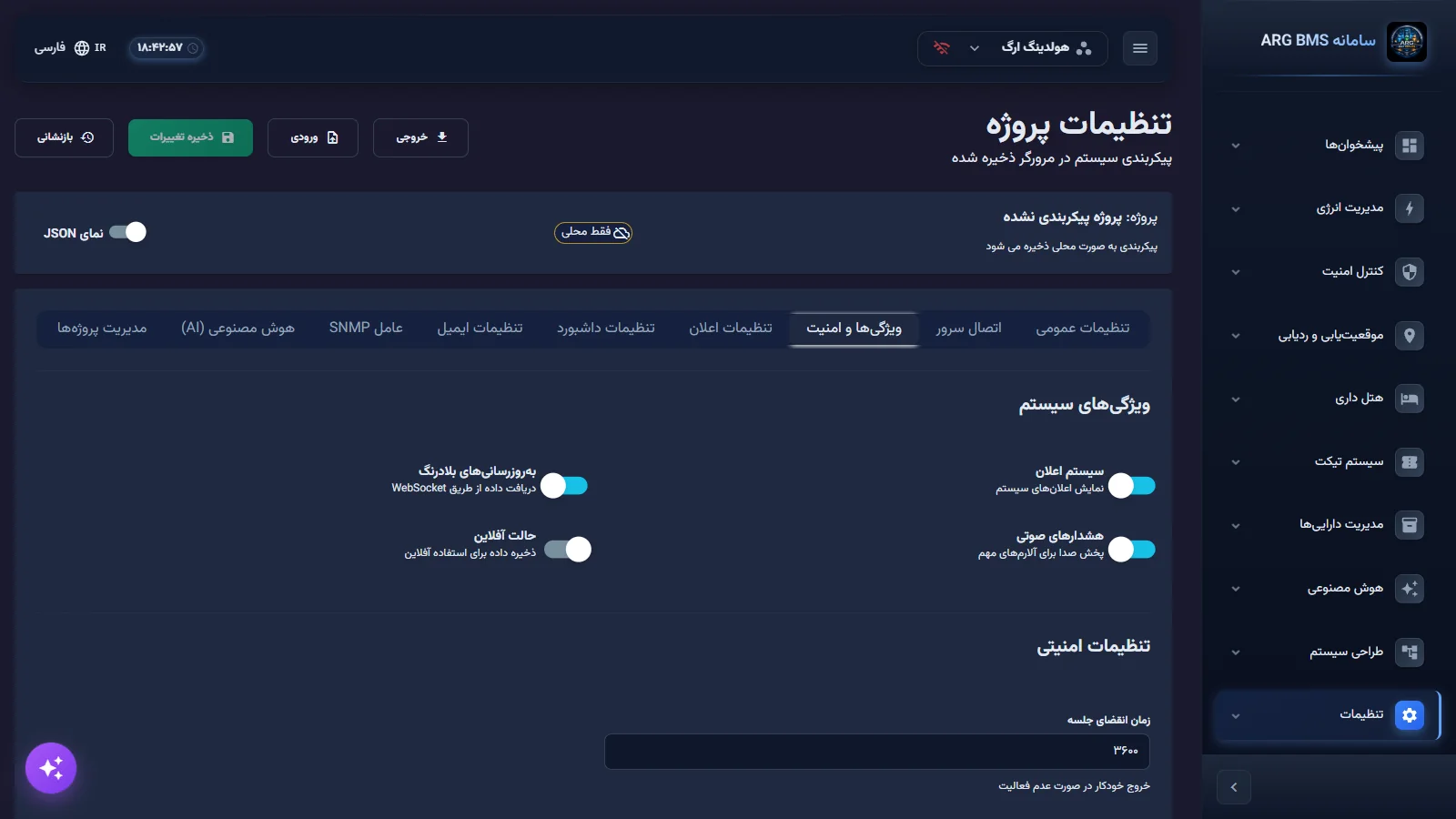
Task: Expand the هوش مصنوعی sidebar chevron
Action: [x=1235, y=589]
